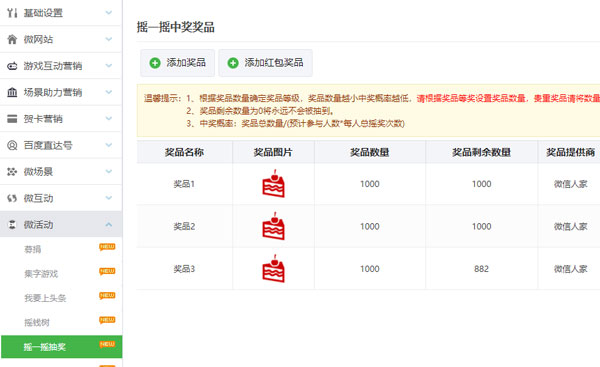Click the 场景助力营销 bank building icon
The image size is (600, 367).
12,92
